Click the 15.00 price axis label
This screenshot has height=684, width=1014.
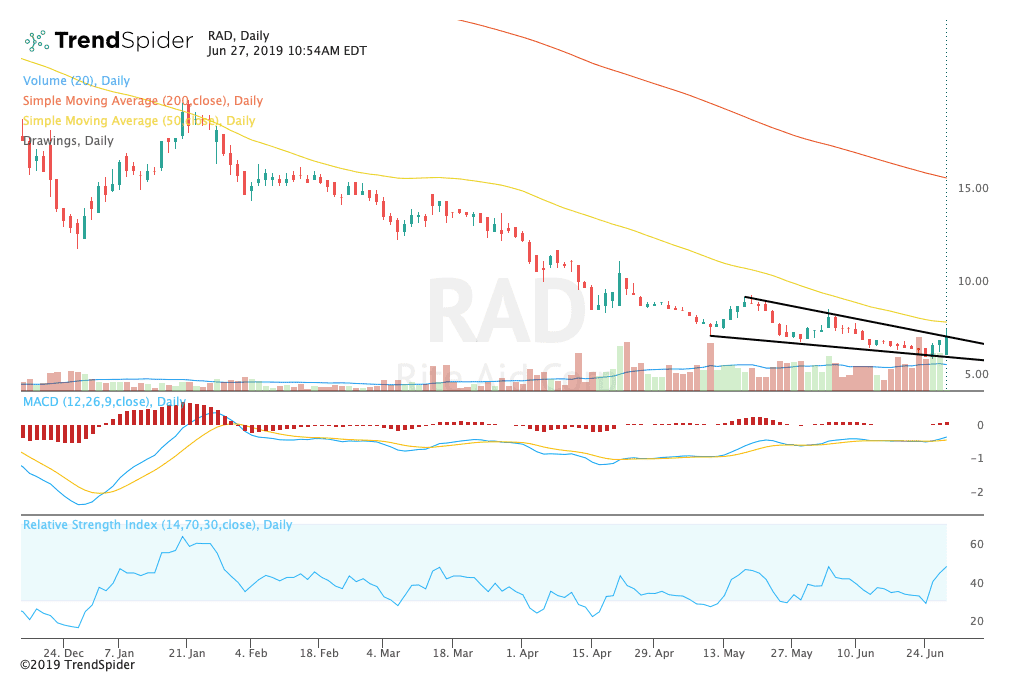coord(973,188)
